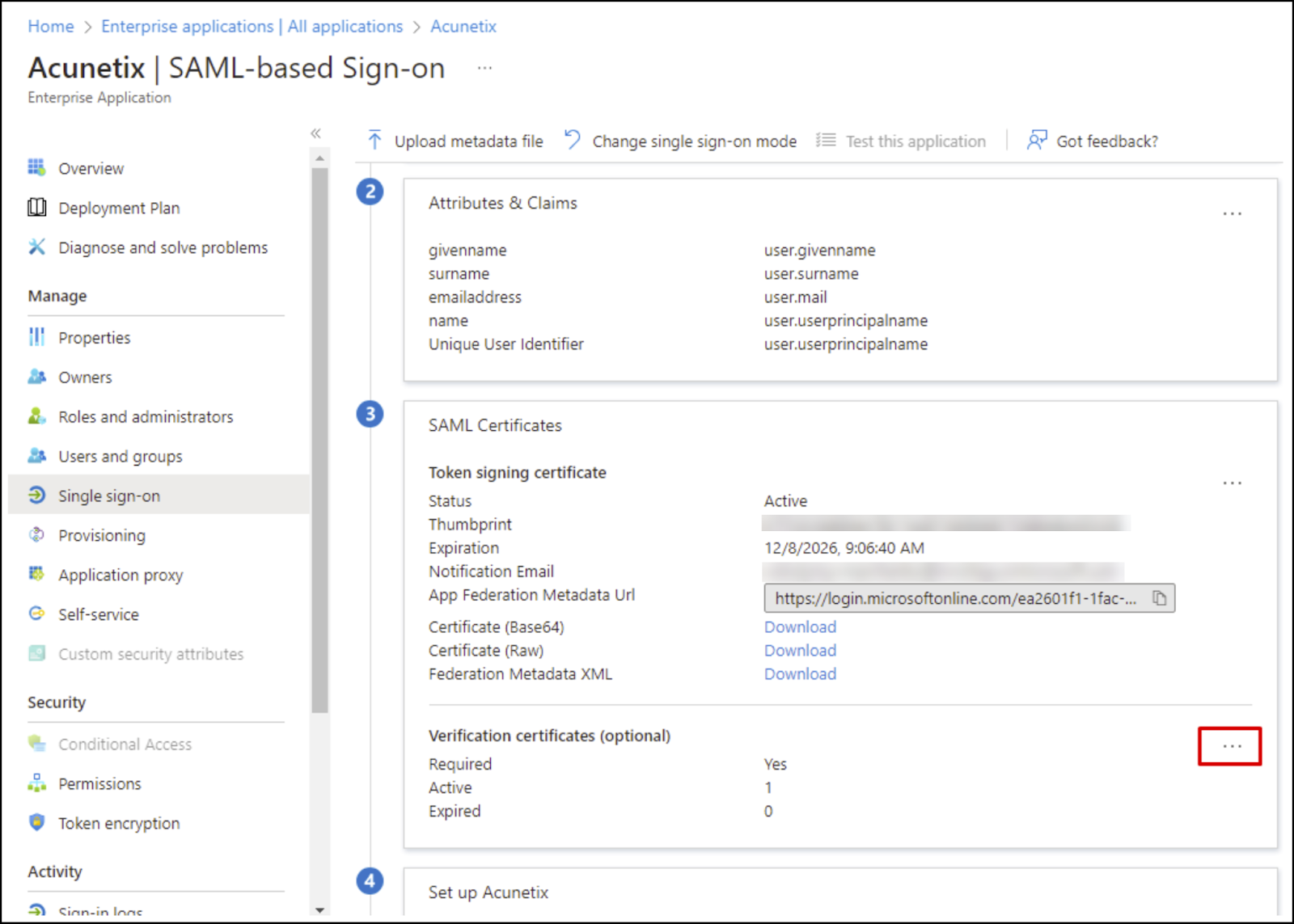
Task: Click the Provisioning cycle icon
Action: point(36,534)
